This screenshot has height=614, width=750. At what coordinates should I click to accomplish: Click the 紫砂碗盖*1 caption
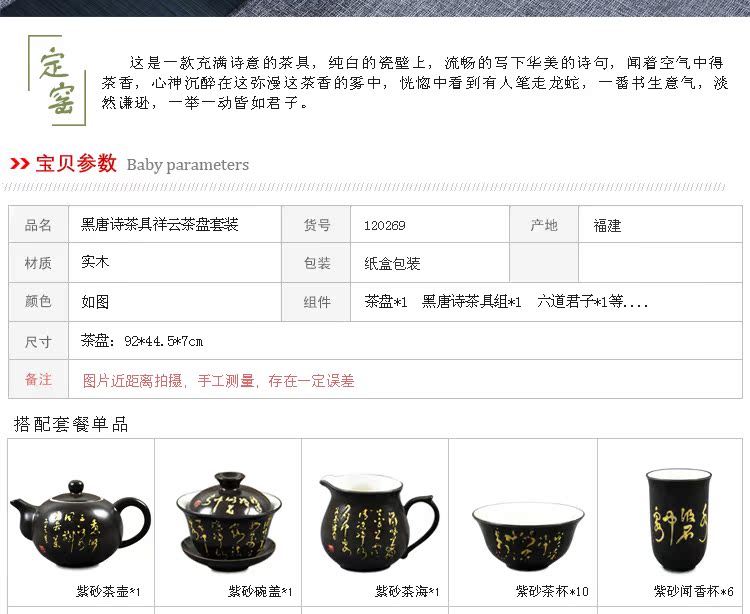point(260,592)
